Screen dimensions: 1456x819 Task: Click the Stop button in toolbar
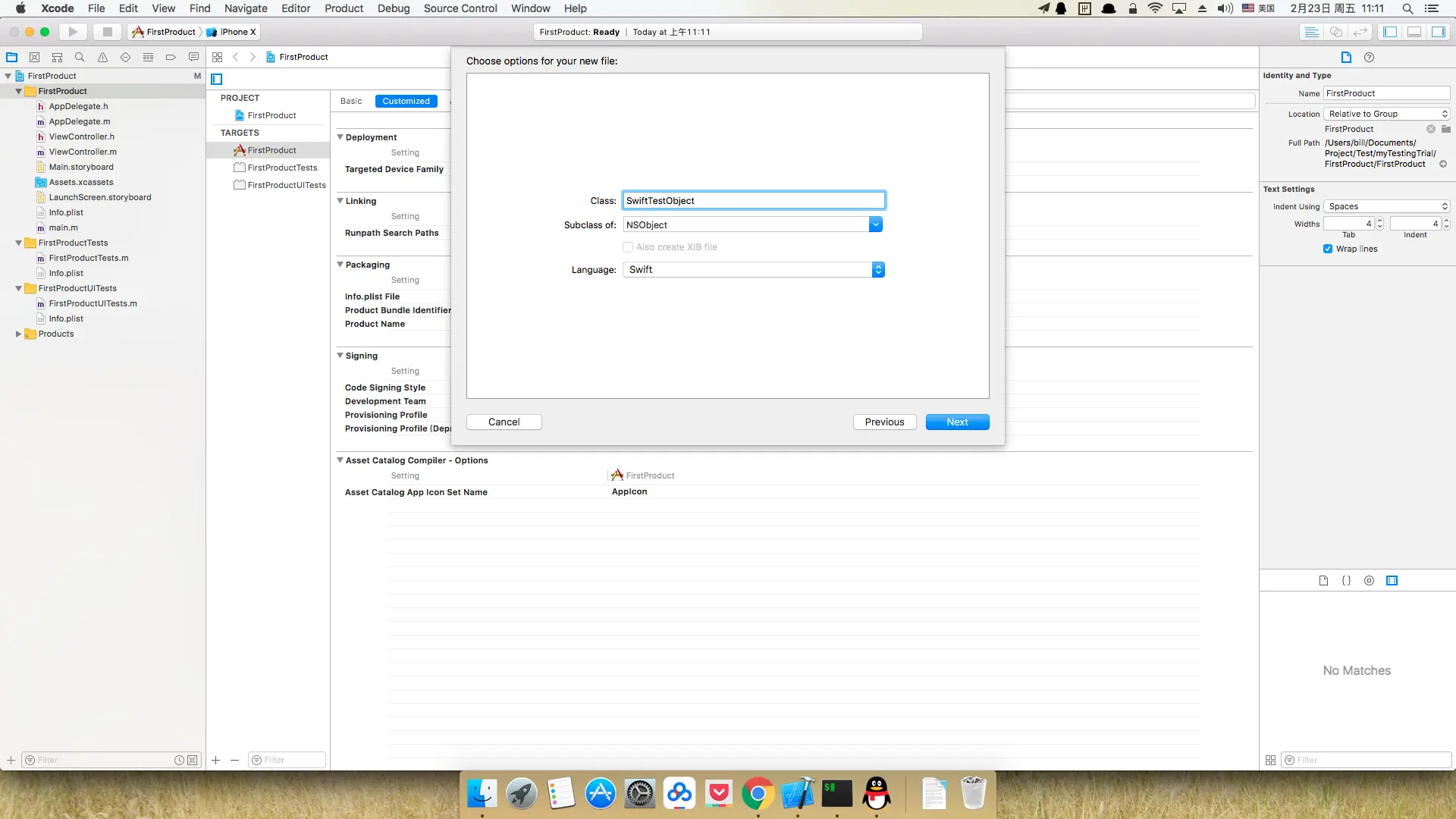pyautogui.click(x=107, y=32)
